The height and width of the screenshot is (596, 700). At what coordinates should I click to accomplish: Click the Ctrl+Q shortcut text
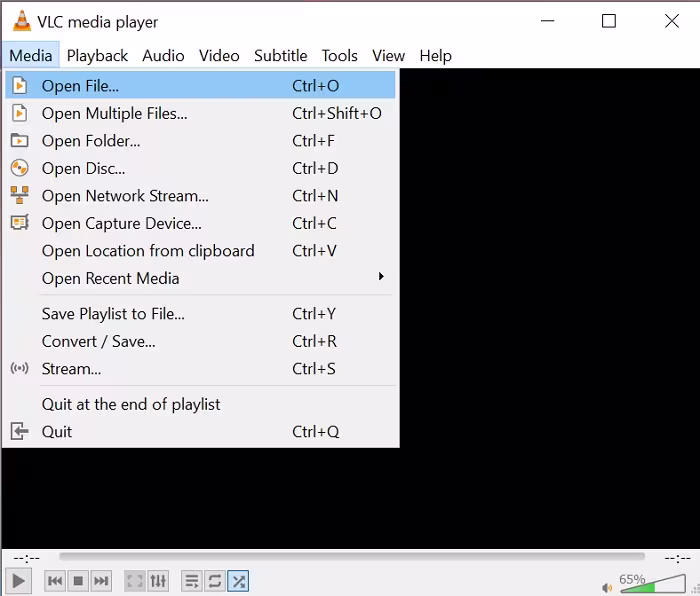tap(316, 432)
